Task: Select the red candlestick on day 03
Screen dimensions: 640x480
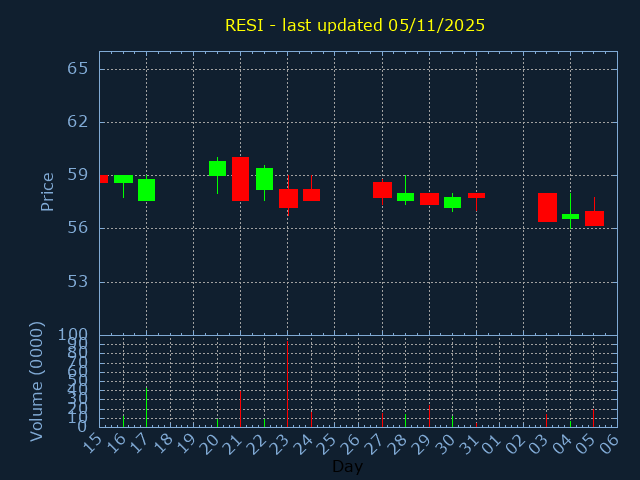Action: (x=547, y=207)
